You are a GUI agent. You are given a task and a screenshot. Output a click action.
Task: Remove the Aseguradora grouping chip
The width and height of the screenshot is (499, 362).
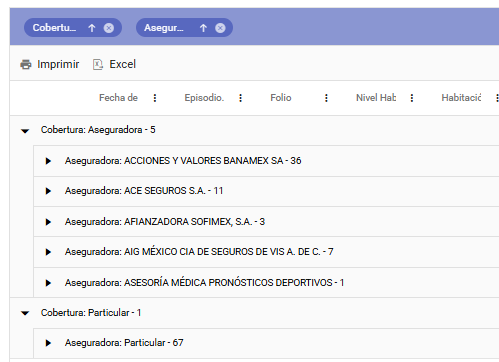(x=220, y=28)
